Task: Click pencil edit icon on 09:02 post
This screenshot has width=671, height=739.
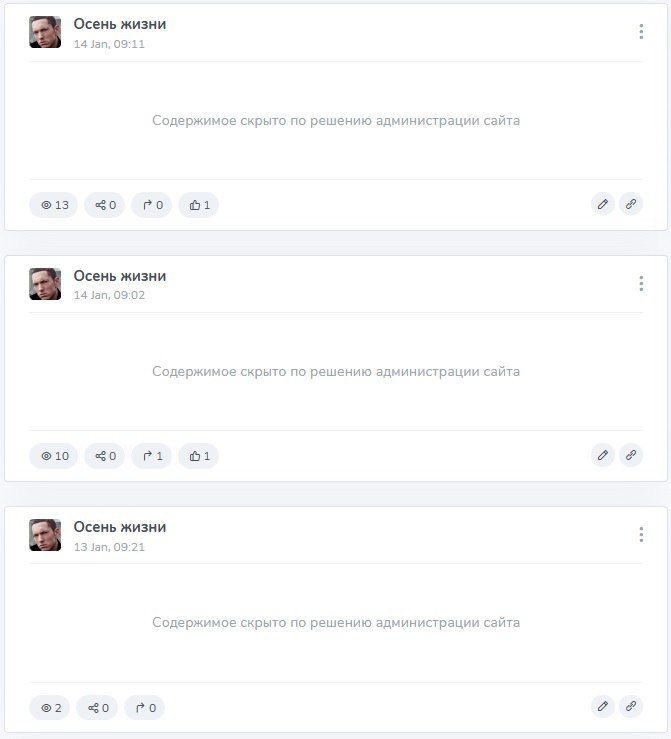Action: 603,455
